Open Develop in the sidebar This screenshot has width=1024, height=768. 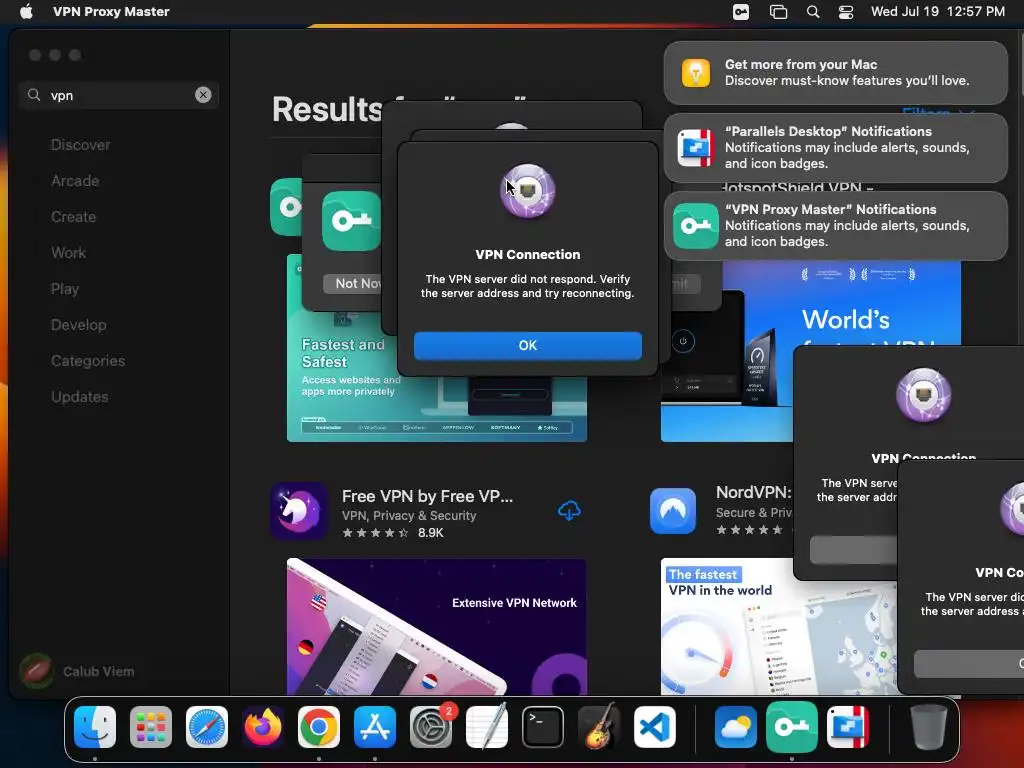(x=78, y=325)
